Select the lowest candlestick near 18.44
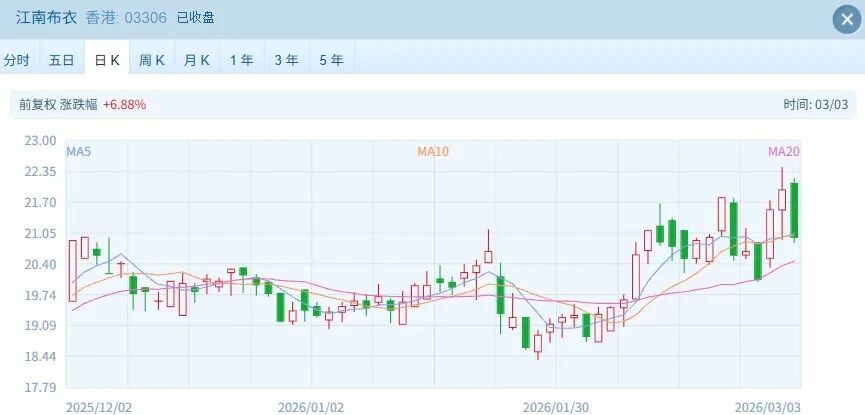This screenshot has width=865, height=415. tap(538, 344)
